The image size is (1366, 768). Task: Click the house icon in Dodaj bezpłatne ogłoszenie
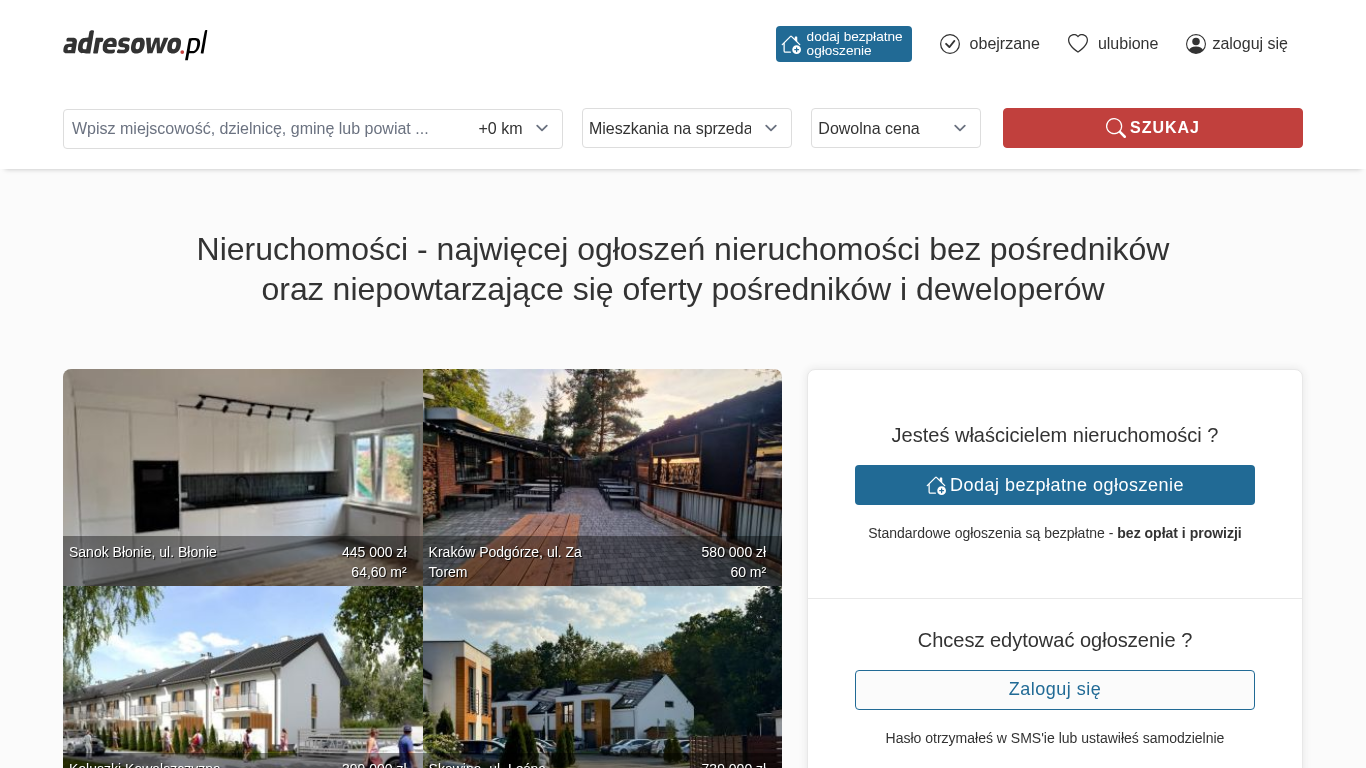[936, 485]
